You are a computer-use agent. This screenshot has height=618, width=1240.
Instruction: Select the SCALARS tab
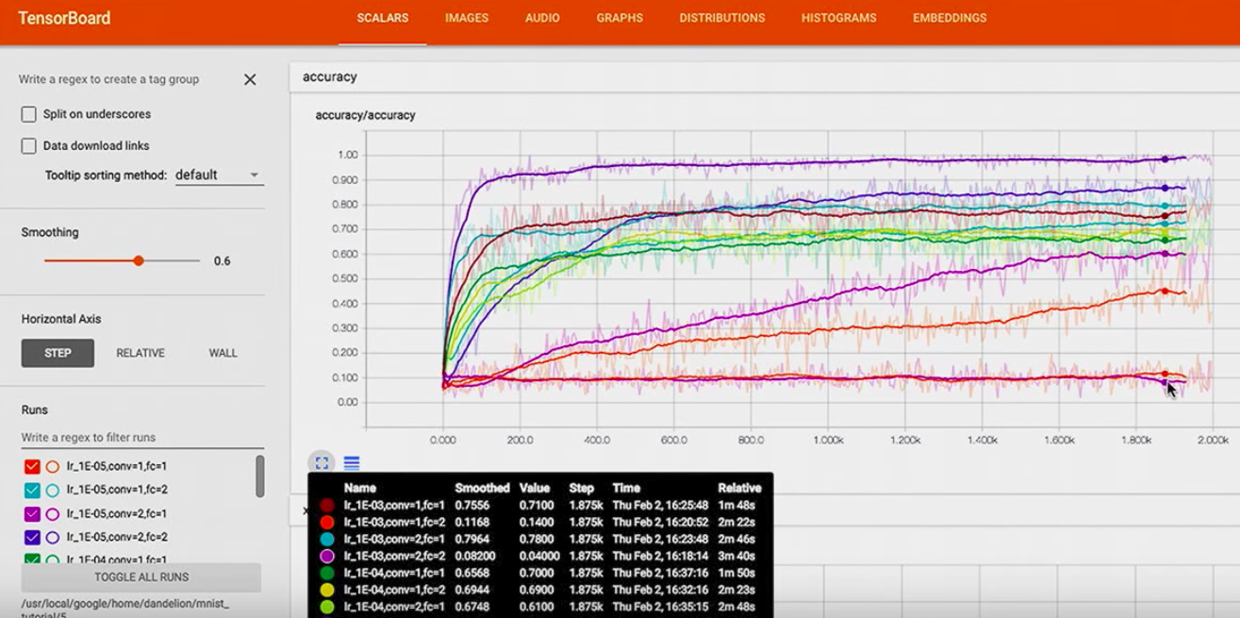click(382, 17)
